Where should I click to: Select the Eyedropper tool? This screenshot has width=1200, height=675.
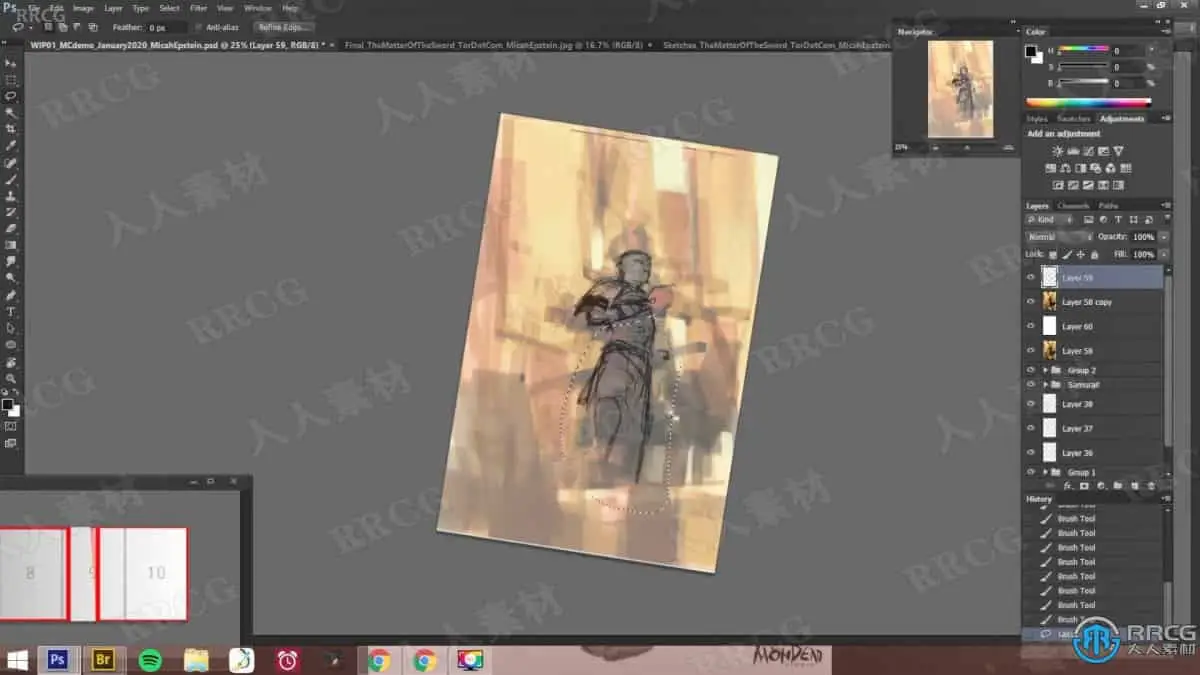[x=11, y=146]
